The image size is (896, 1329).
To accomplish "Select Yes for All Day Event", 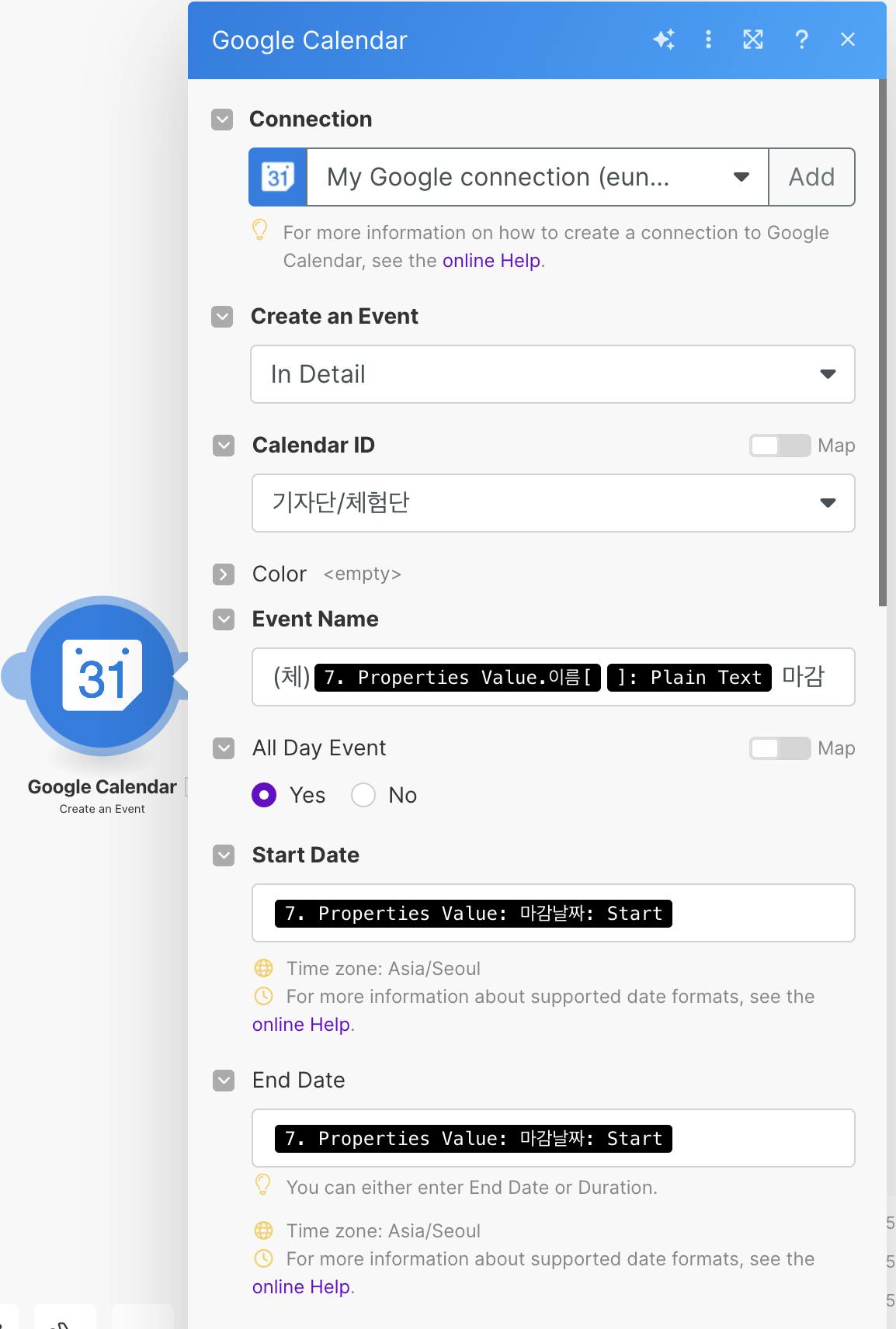I will [264, 795].
